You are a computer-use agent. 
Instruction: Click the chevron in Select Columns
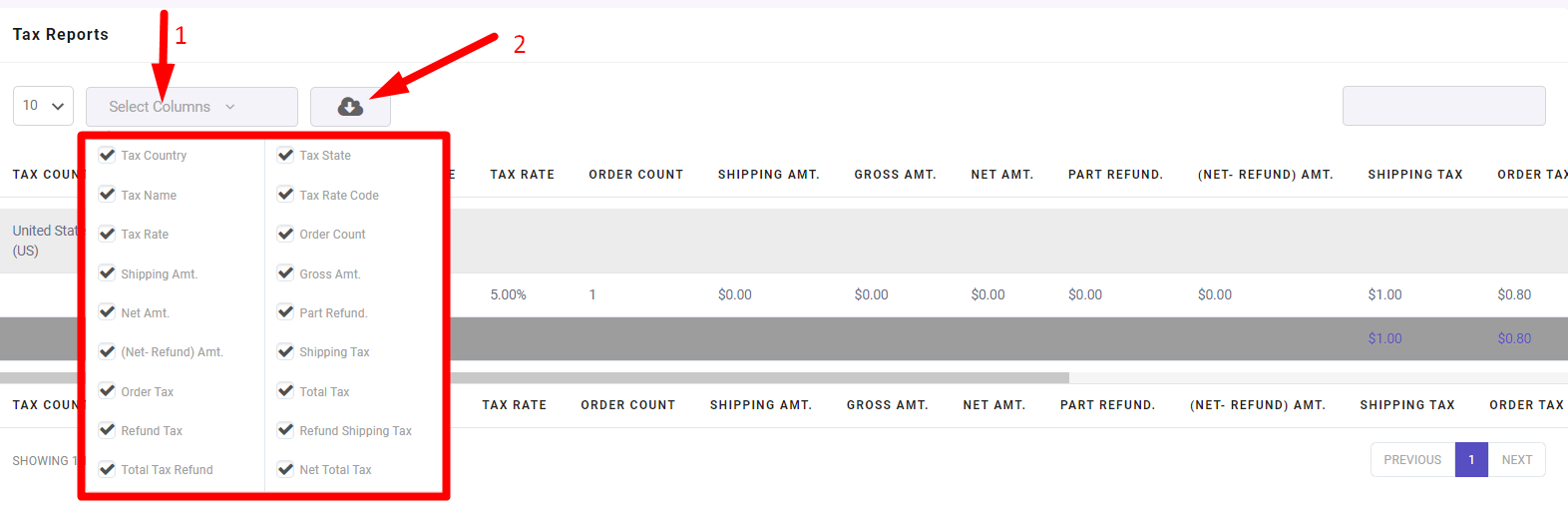[x=230, y=107]
